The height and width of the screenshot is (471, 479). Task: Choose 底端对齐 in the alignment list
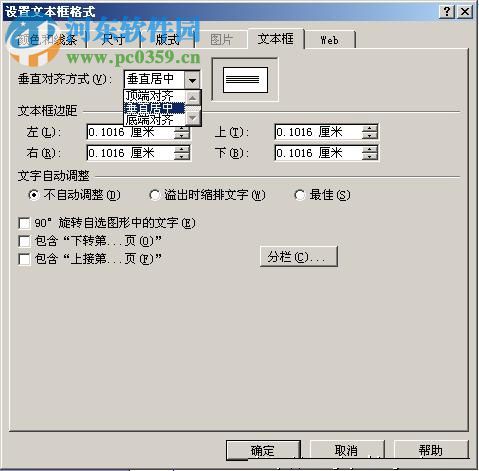[x=154, y=120]
